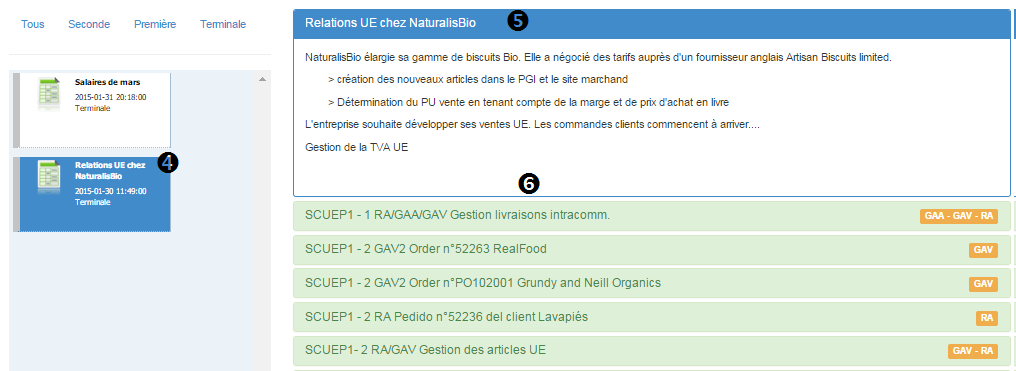Click the GAA - GAV - RA orange badge

[958, 216]
